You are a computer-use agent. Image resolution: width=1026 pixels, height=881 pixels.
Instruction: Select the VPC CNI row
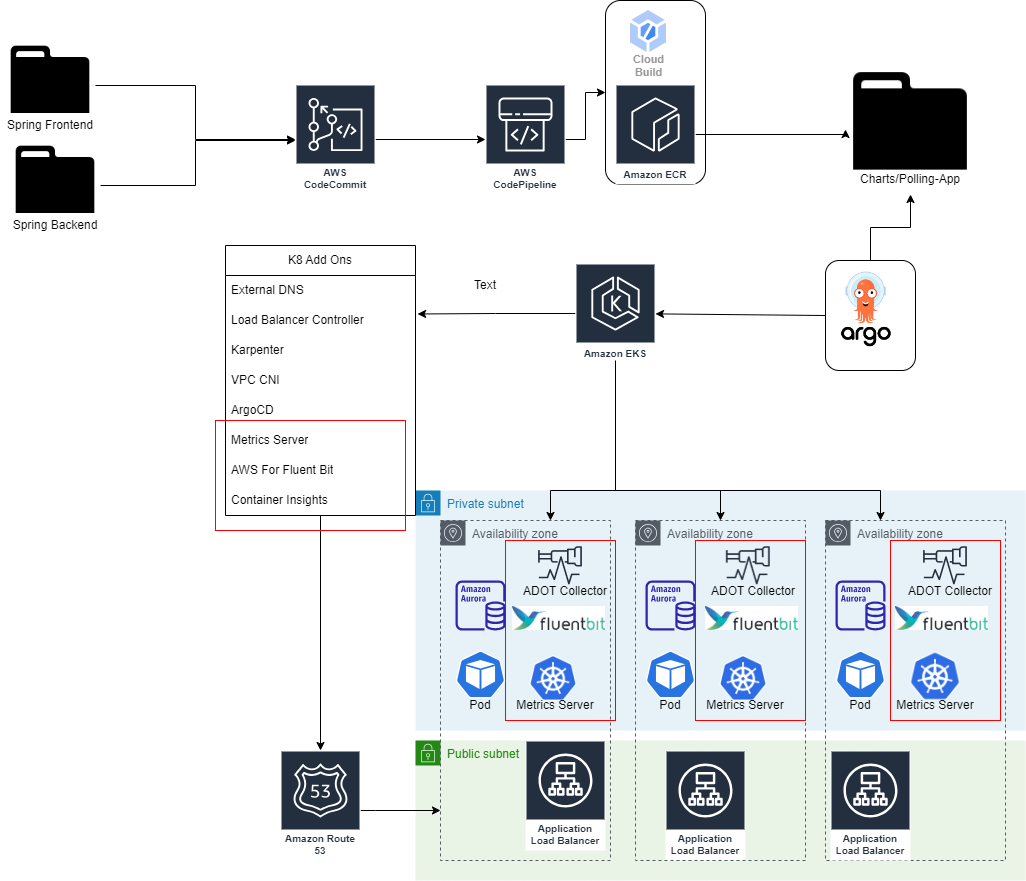(x=320, y=380)
